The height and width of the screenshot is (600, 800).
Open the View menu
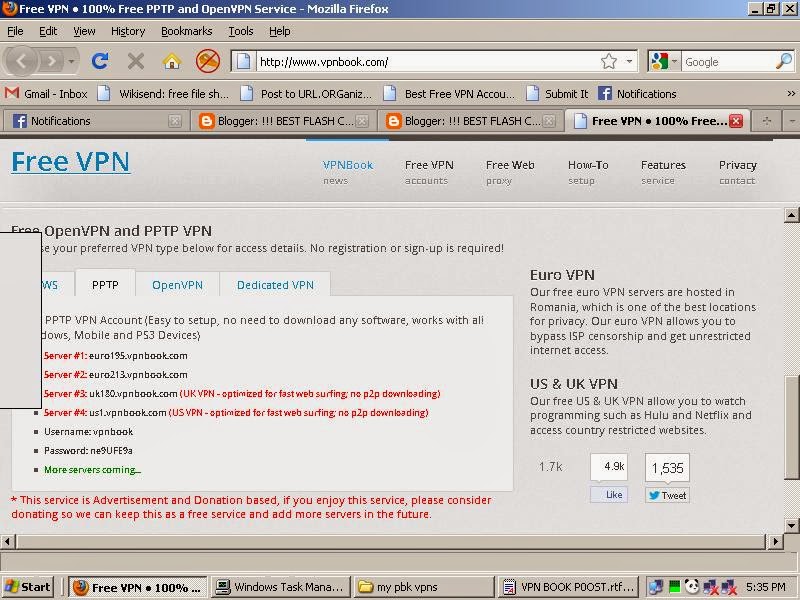[84, 31]
